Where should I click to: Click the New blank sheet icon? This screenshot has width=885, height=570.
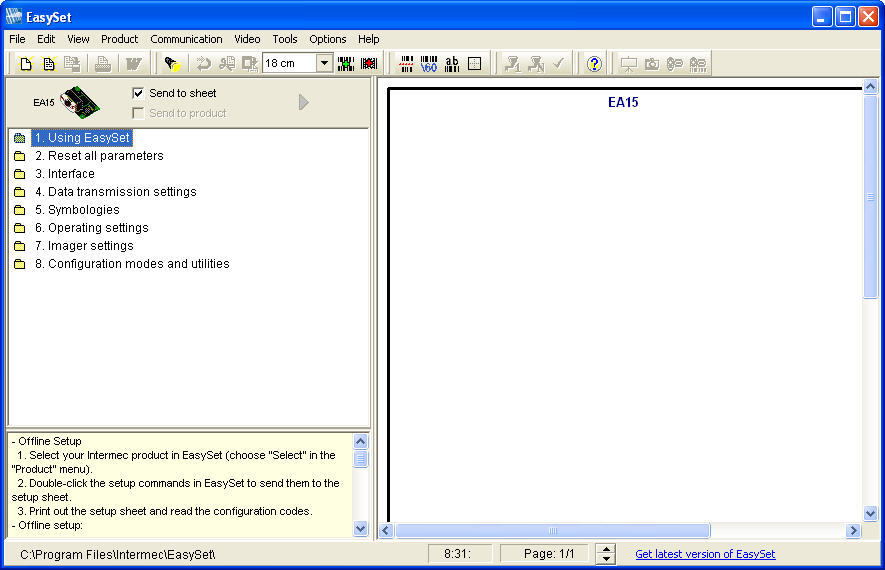25,63
